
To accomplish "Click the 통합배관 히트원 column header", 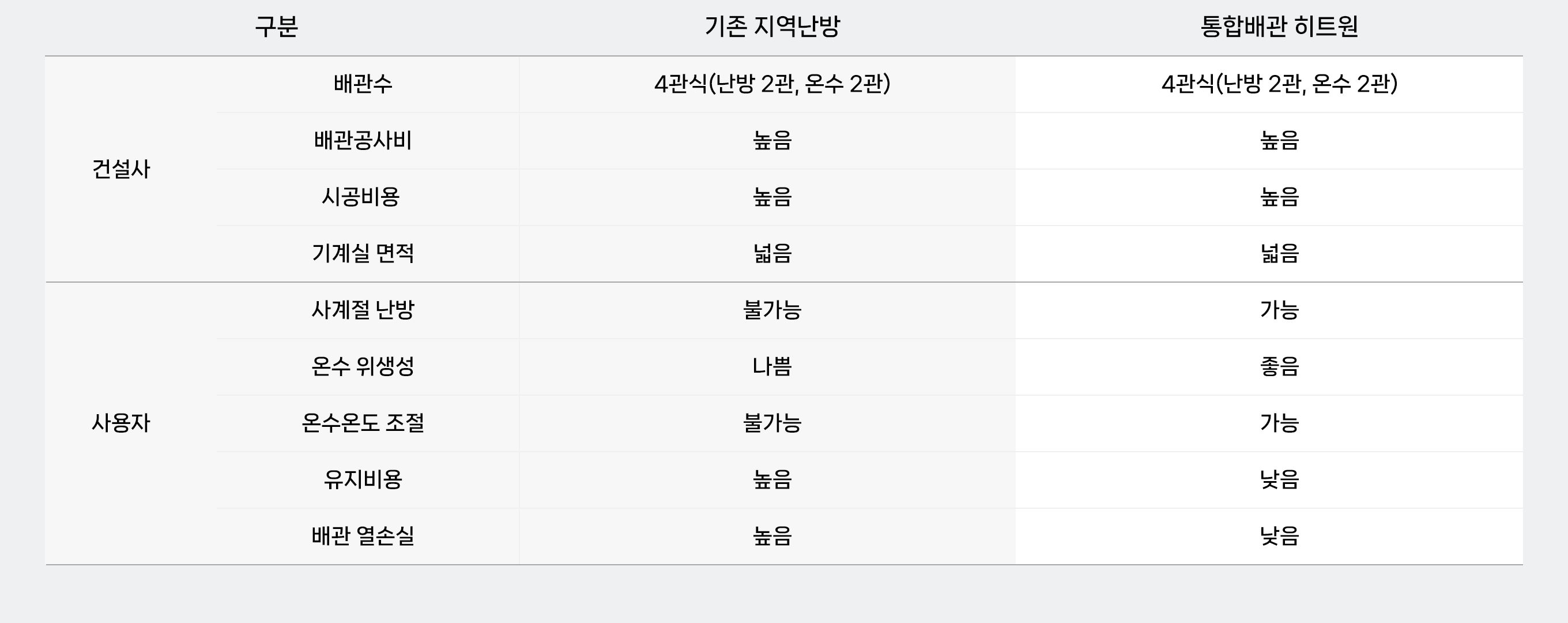I will [x=1279, y=27].
